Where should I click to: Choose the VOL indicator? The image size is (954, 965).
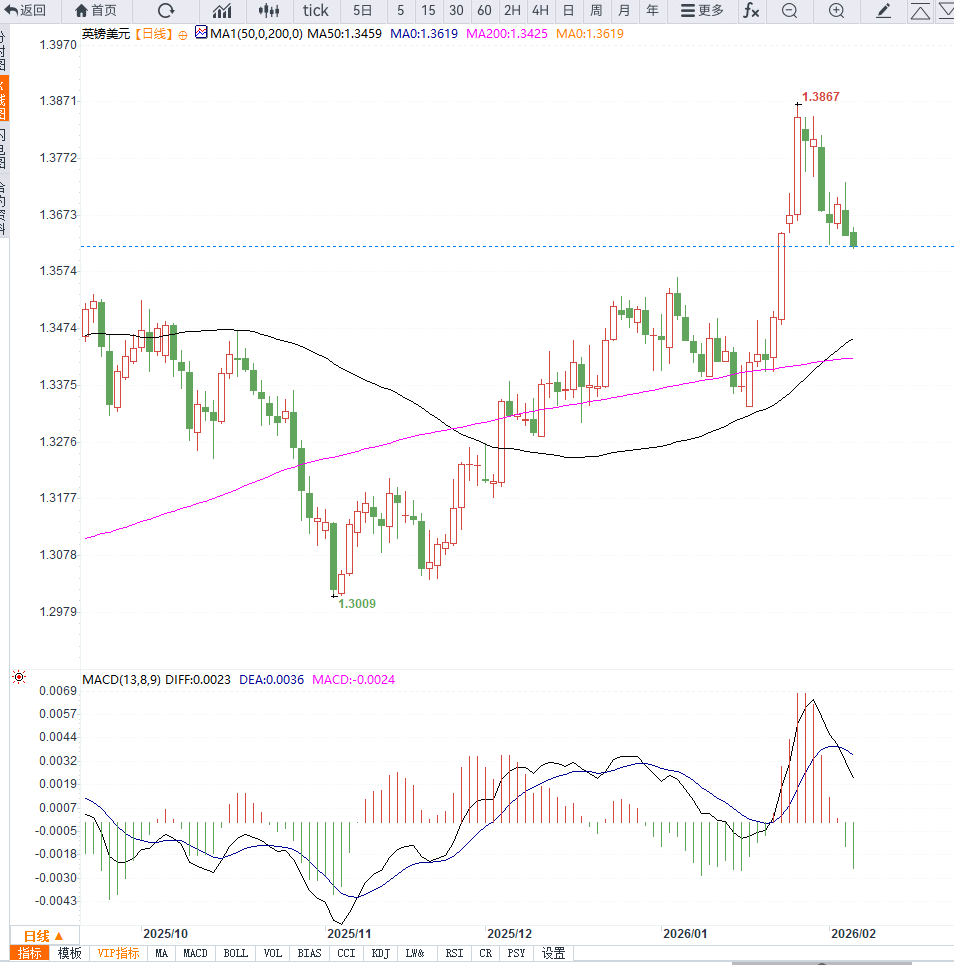click(273, 953)
